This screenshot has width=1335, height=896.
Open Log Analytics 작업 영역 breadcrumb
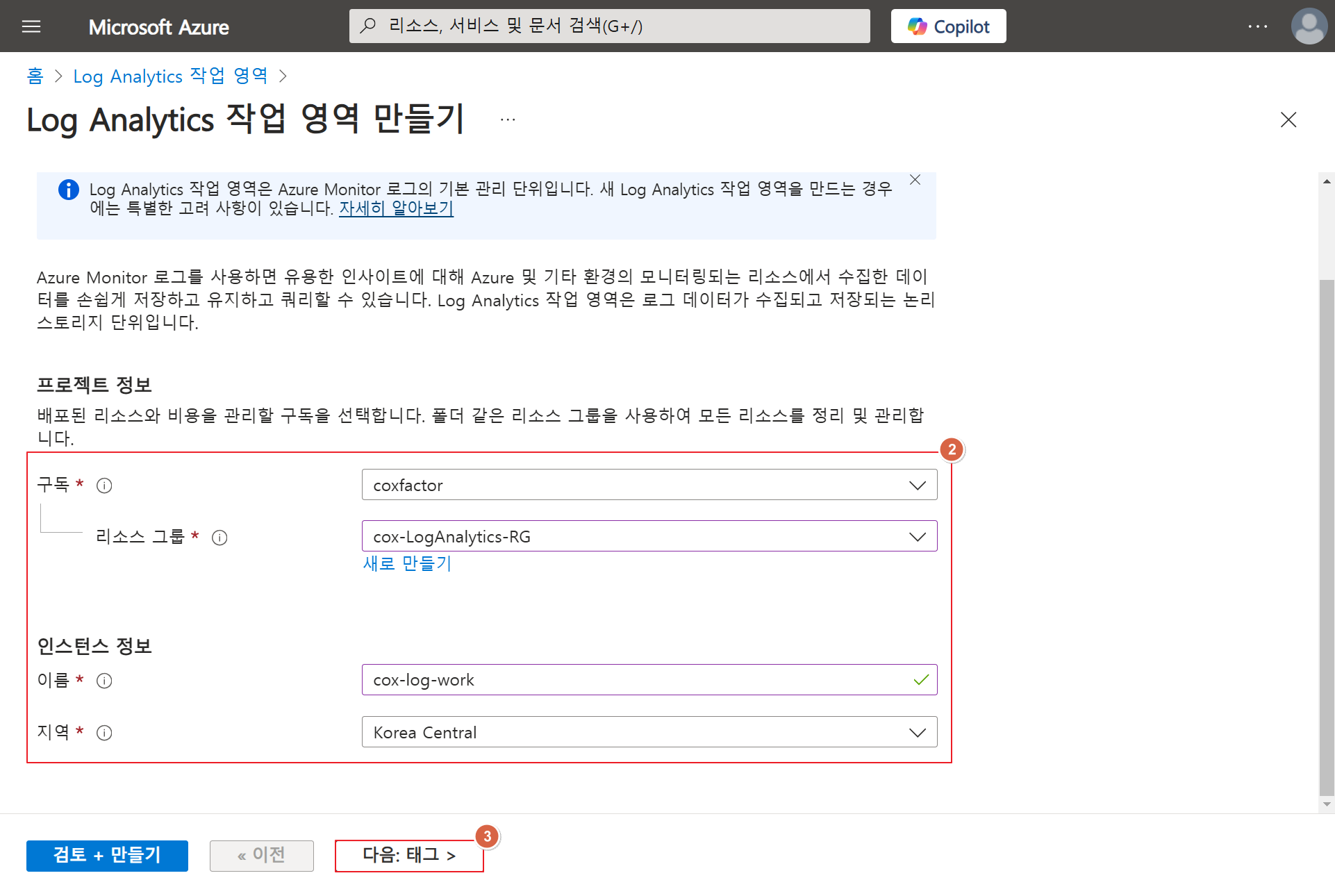pos(170,76)
